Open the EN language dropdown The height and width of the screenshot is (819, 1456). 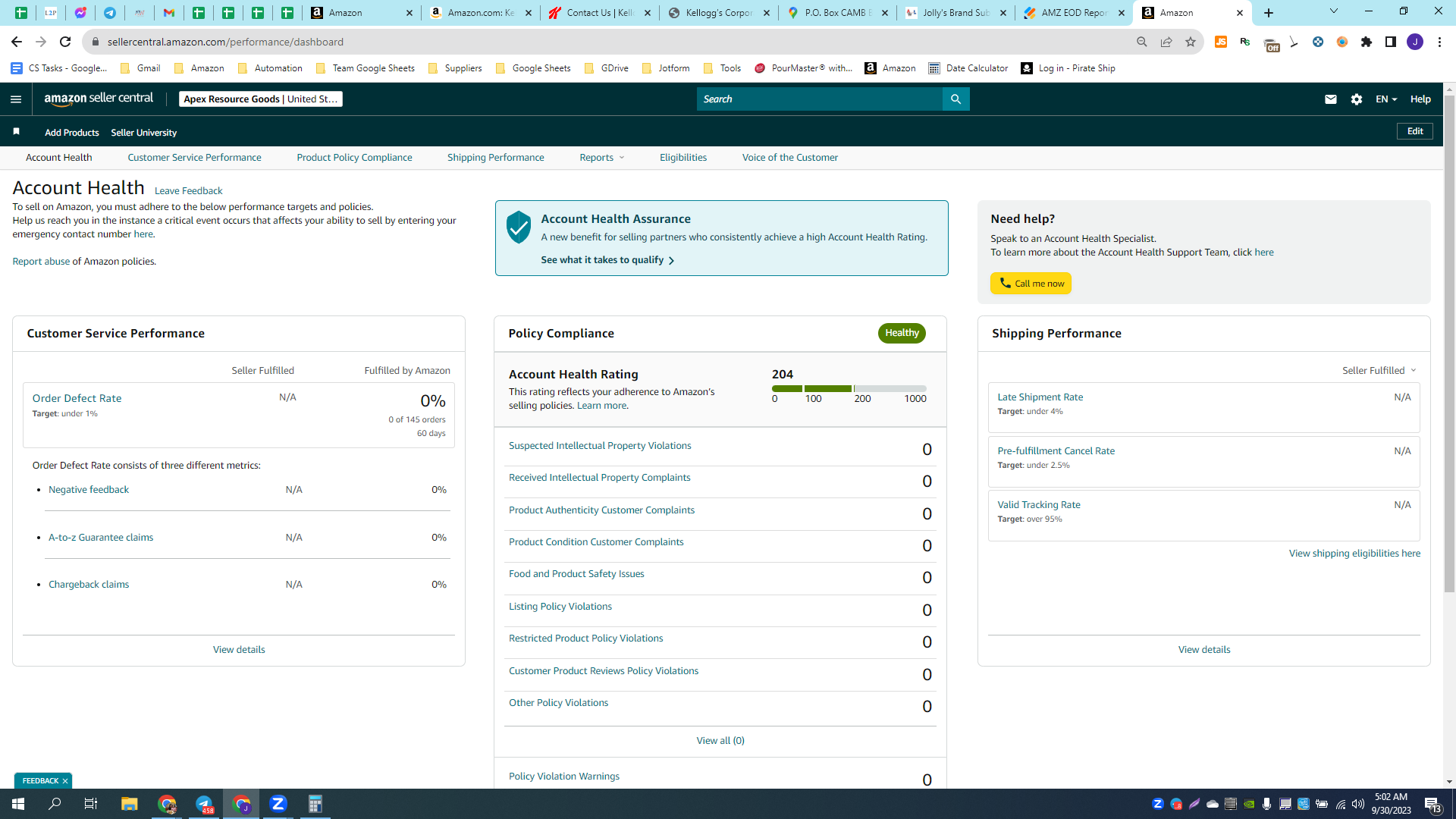pos(1386,99)
